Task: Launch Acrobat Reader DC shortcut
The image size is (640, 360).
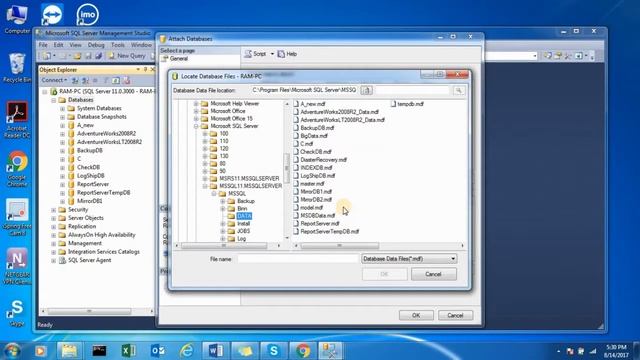Action: [x=17, y=119]
